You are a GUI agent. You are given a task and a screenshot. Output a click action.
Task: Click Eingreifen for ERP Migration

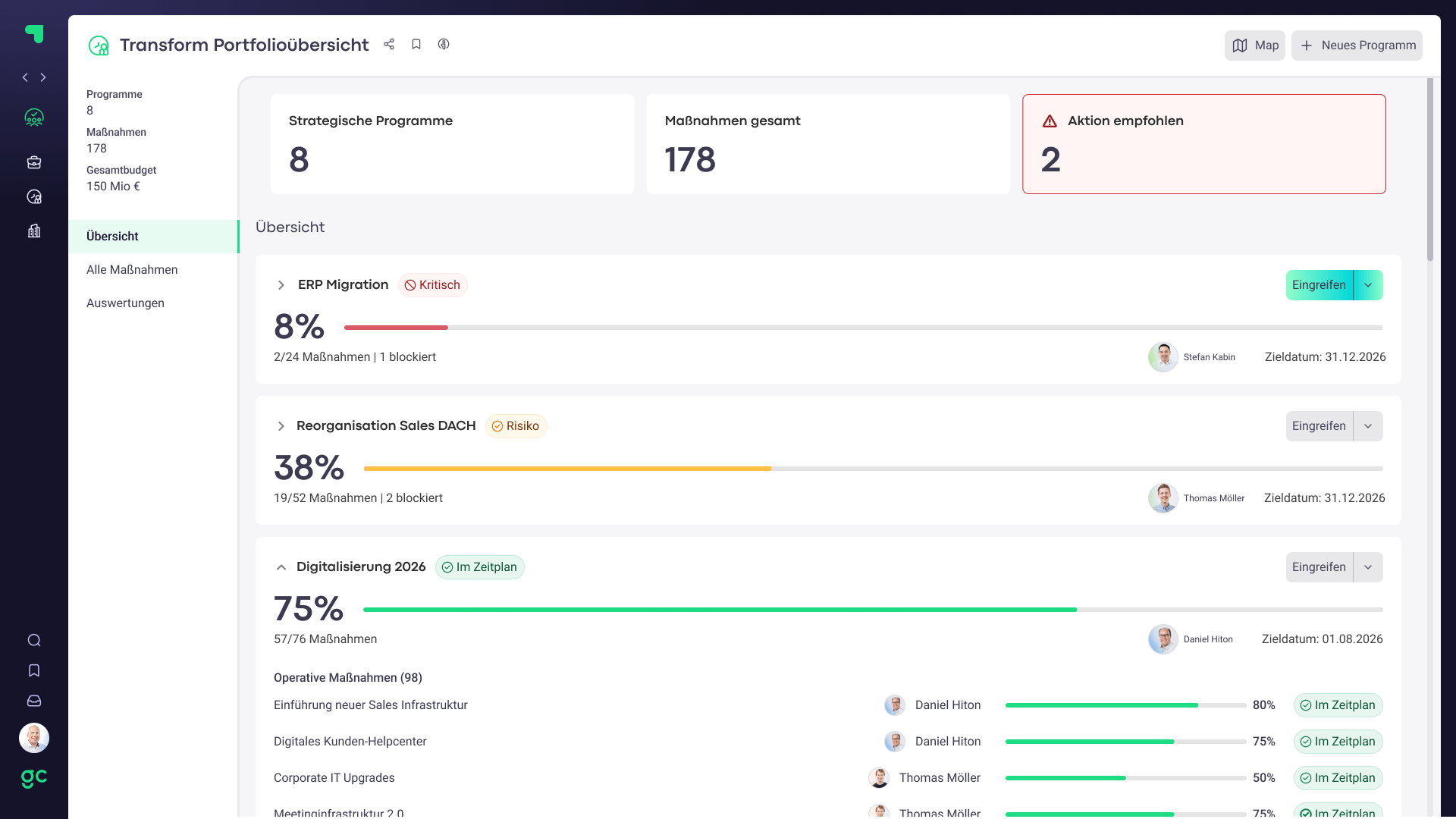[x=1319, y=285]
